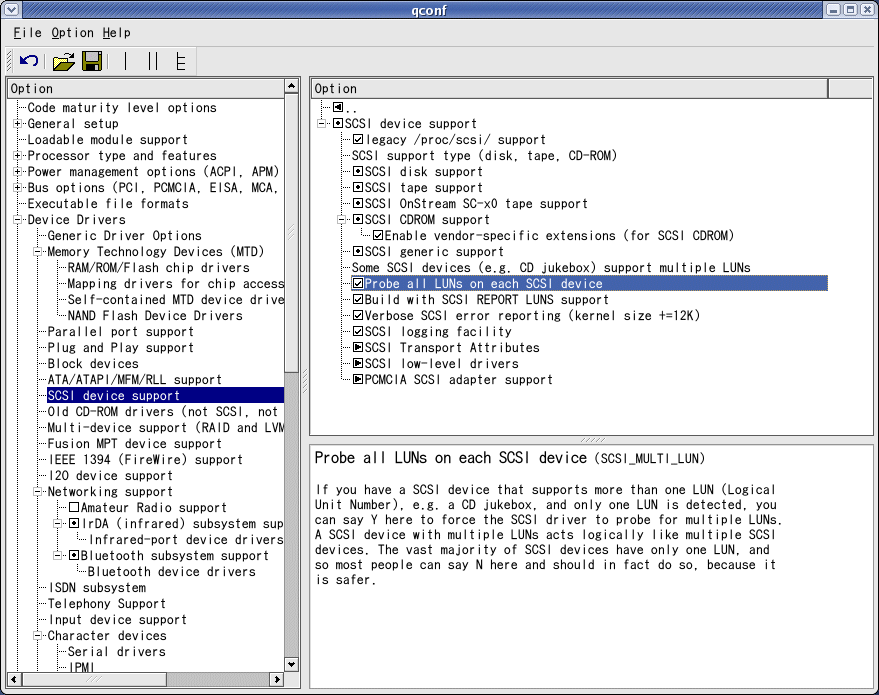Image resolution: width=879 pixels, height=695 pixels.
Task: Click left pane Option column header
Action: tap(146, 89)
